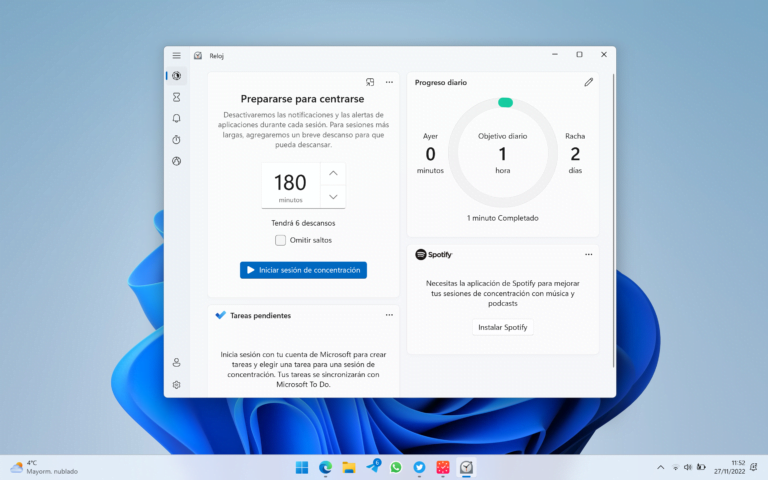This screenshot has width=768, height=480.
Task: Open Microsoft Edge from taskbar
Action: 325,467
